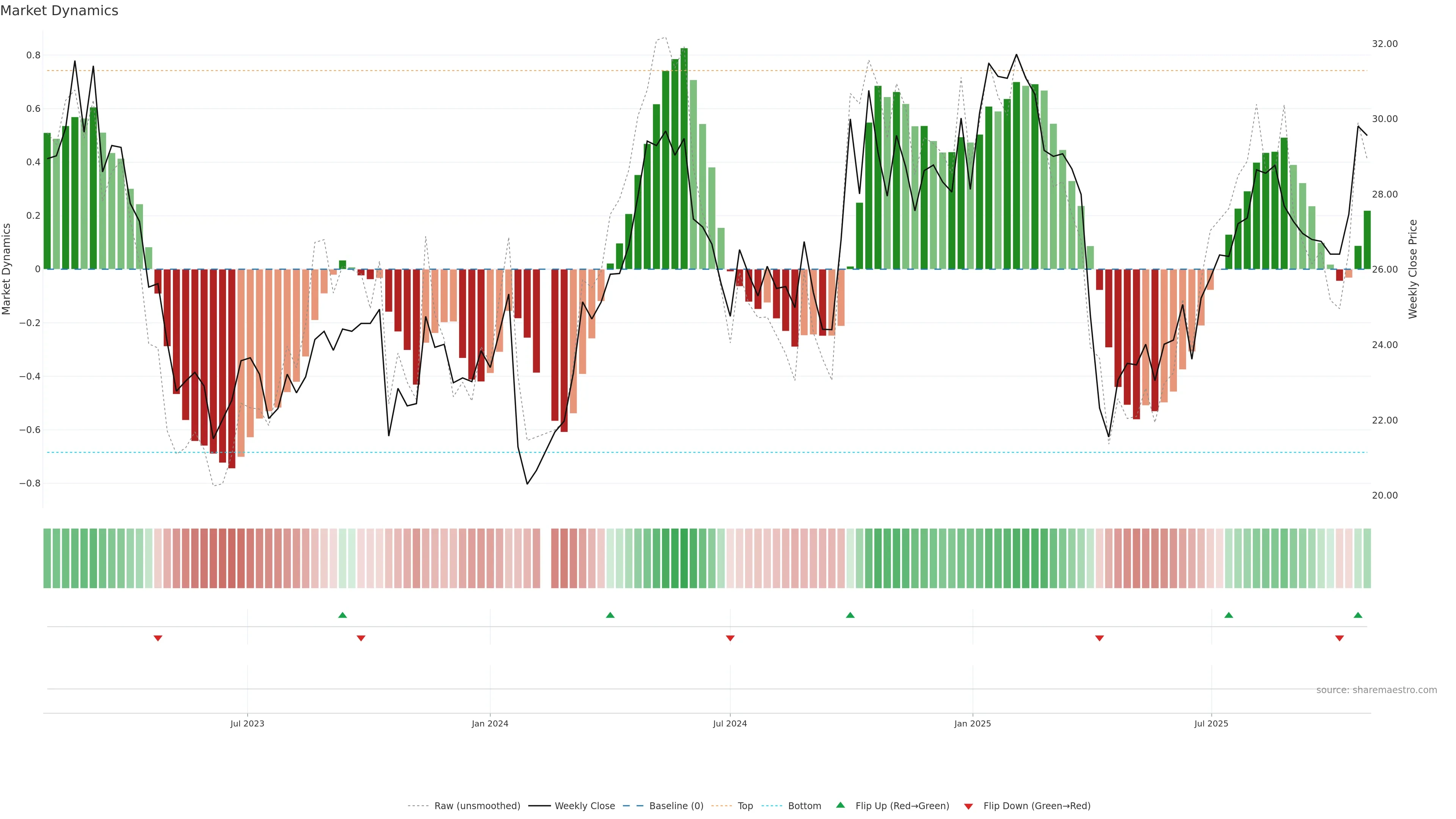This screenshot has width=1456, height=819.
Task: Click the green flip-up triangle near September 2023
Action: pos(342,615)
